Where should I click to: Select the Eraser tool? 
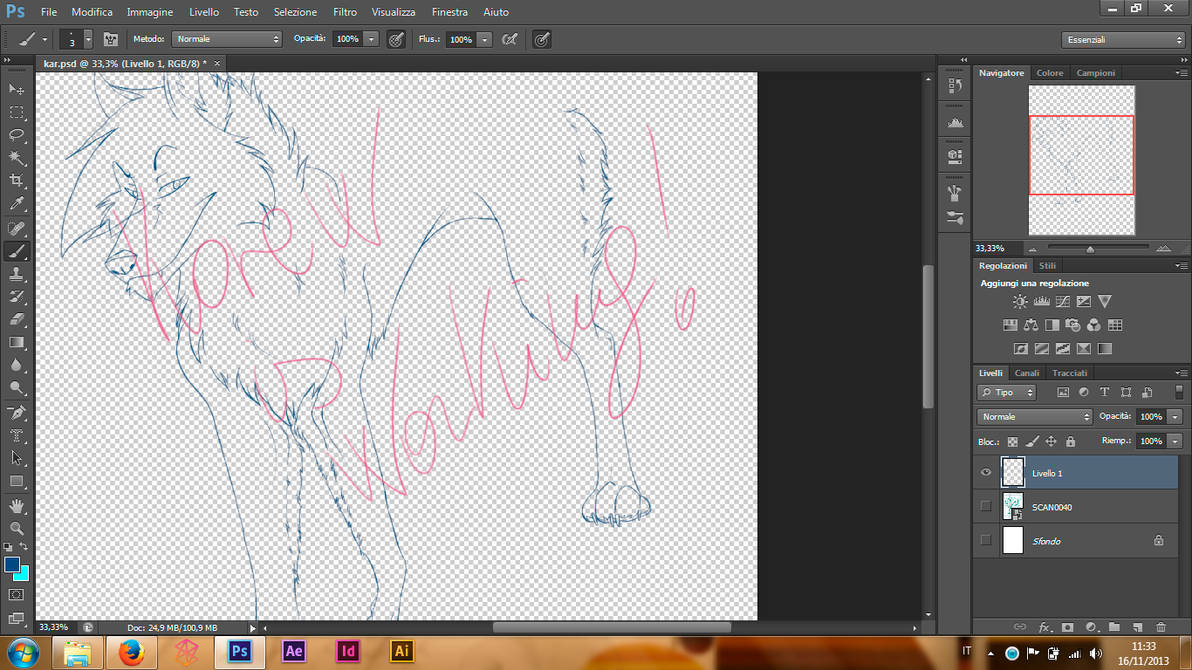click(x=17, y=320)
